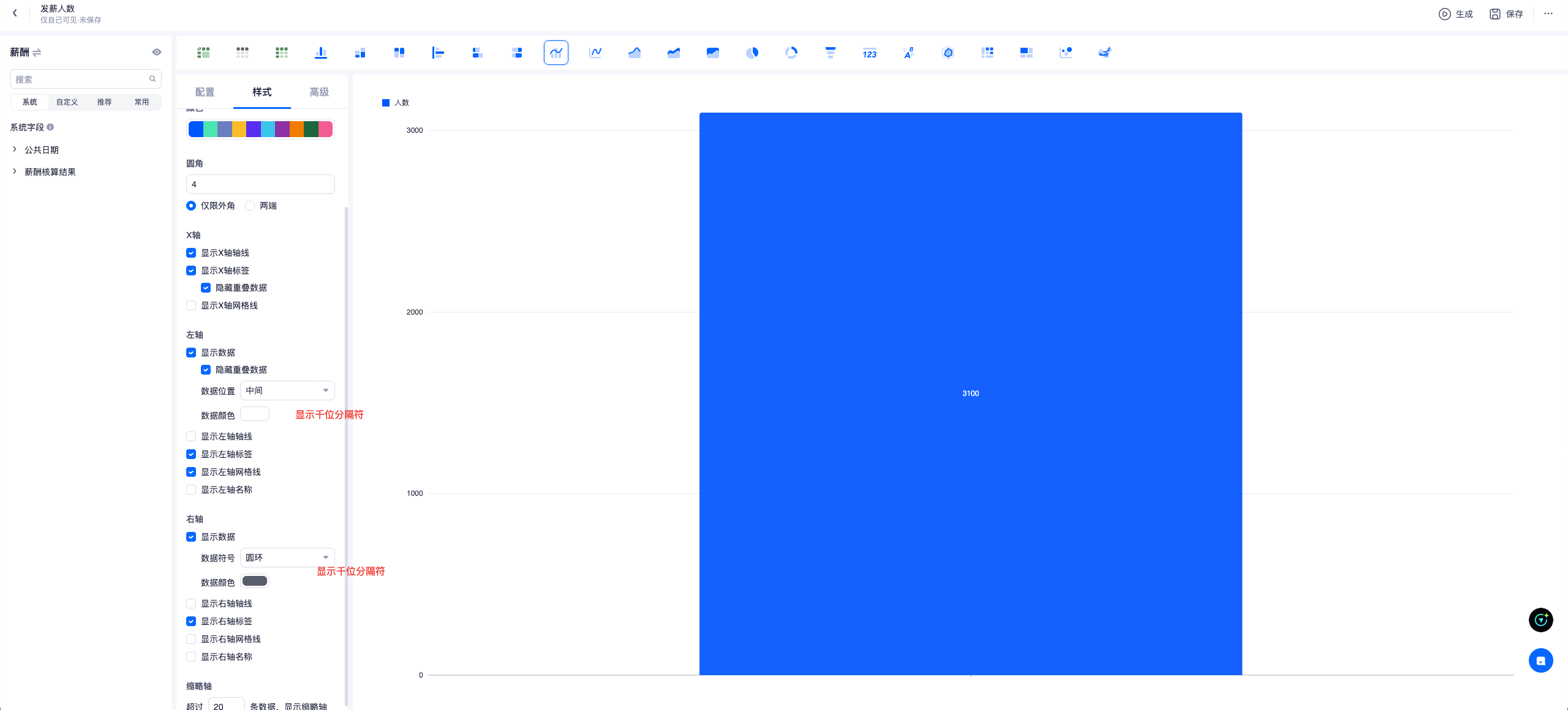
Task: Uncheck 显示左轴网格线 checkbox
Action: point(191,472)
